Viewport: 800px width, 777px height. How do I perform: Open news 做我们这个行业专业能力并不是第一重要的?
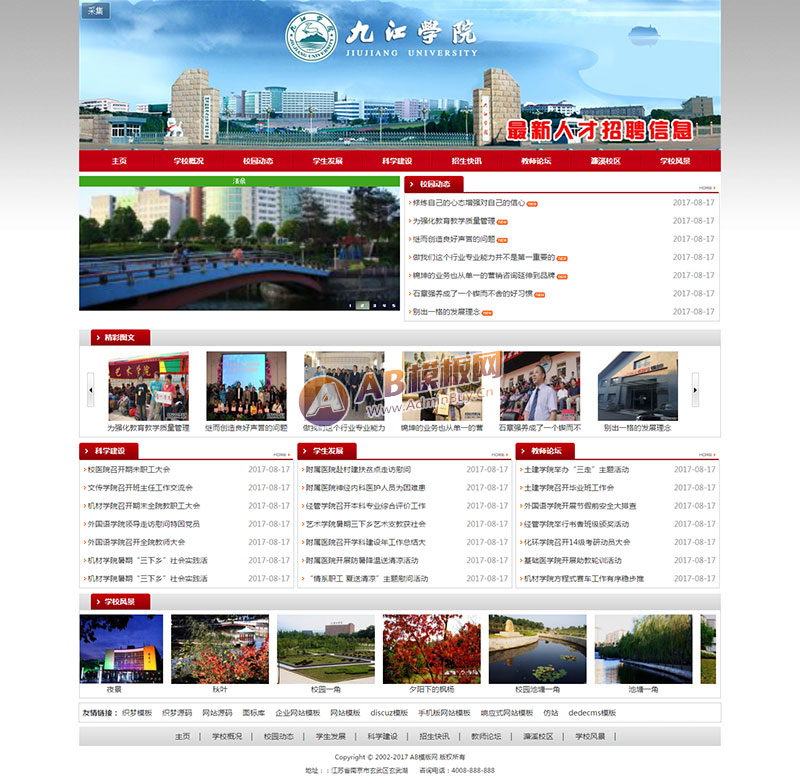(x=483, y=257)
